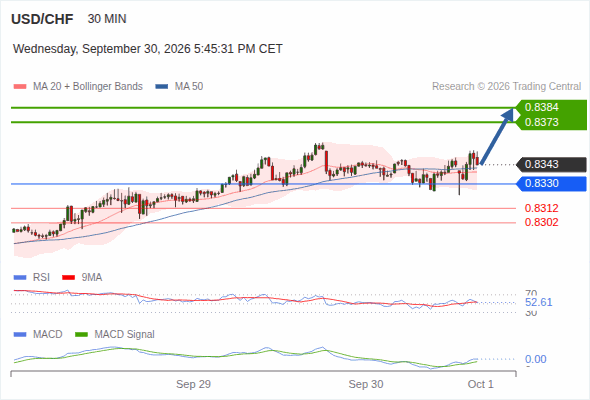Click the 9MA red legend swatch

[x=68, y=278]
